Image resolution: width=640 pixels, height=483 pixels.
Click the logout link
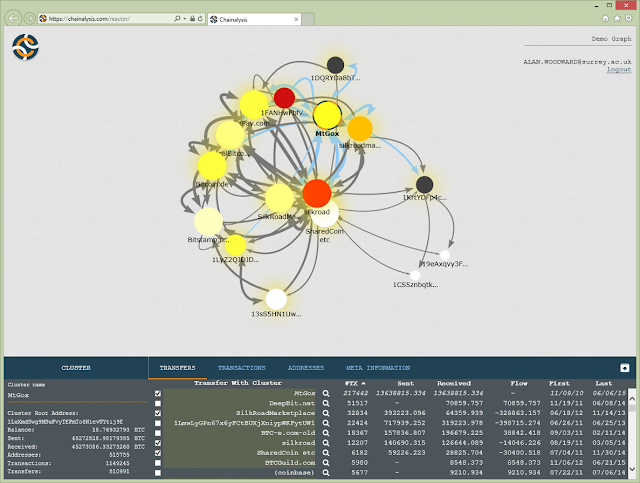(619, 69)
